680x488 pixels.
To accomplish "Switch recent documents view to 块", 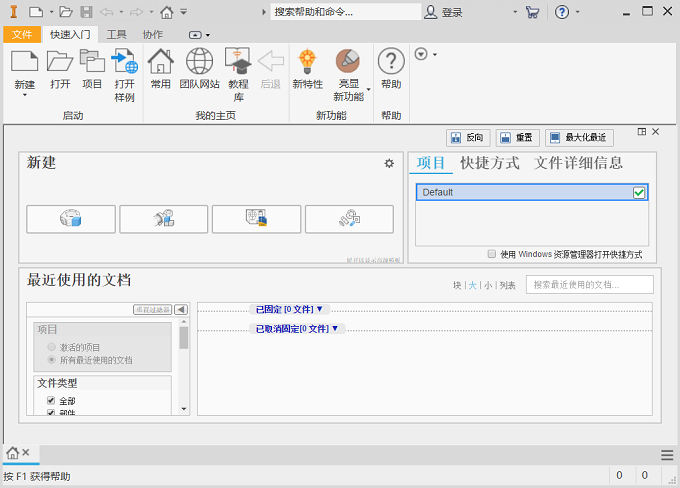I will pyautogui.click(x=457, y=285).
